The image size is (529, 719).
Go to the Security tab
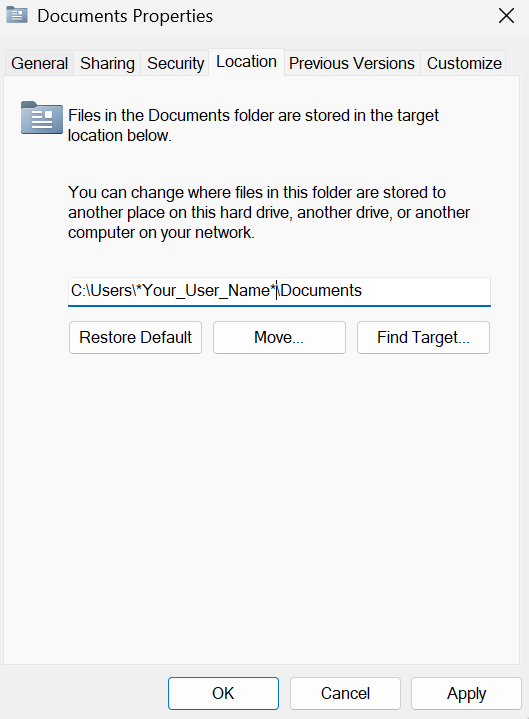pyautogui.click(x=175, y=63)
